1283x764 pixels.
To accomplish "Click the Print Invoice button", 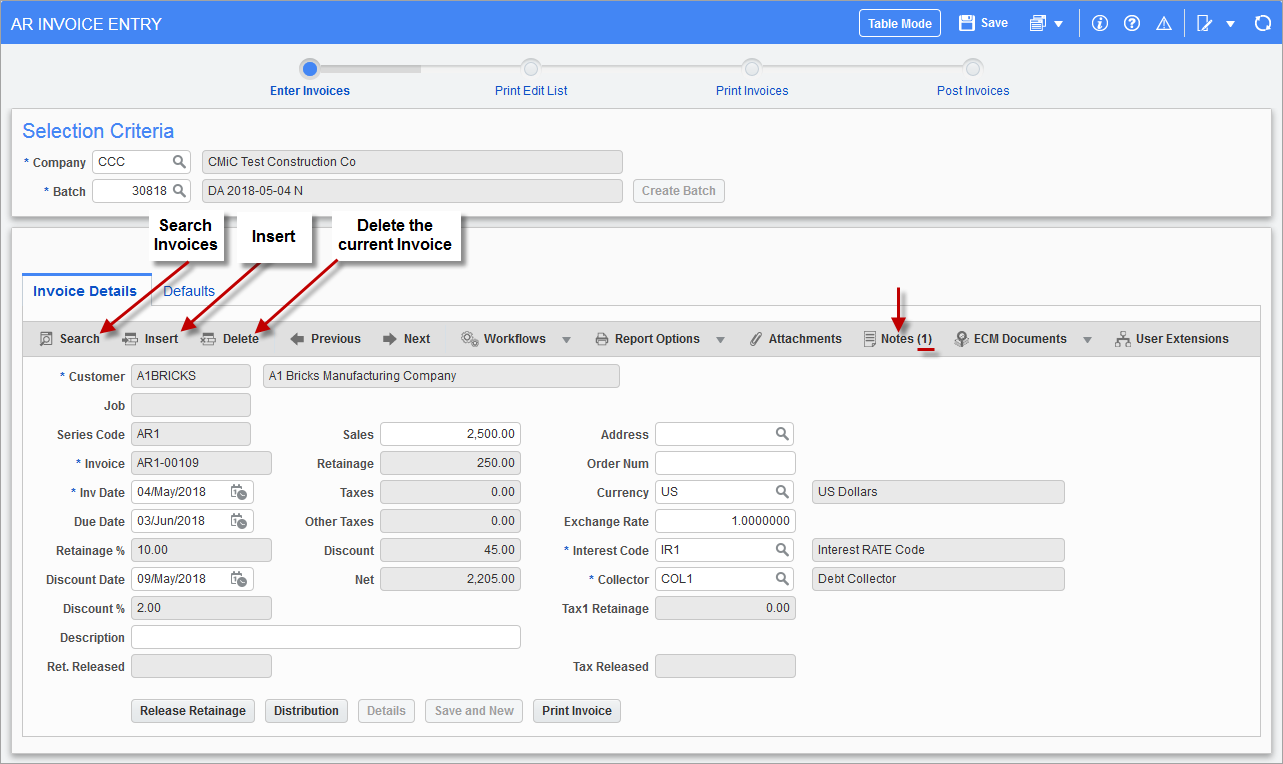I will [x=577, y=711].
